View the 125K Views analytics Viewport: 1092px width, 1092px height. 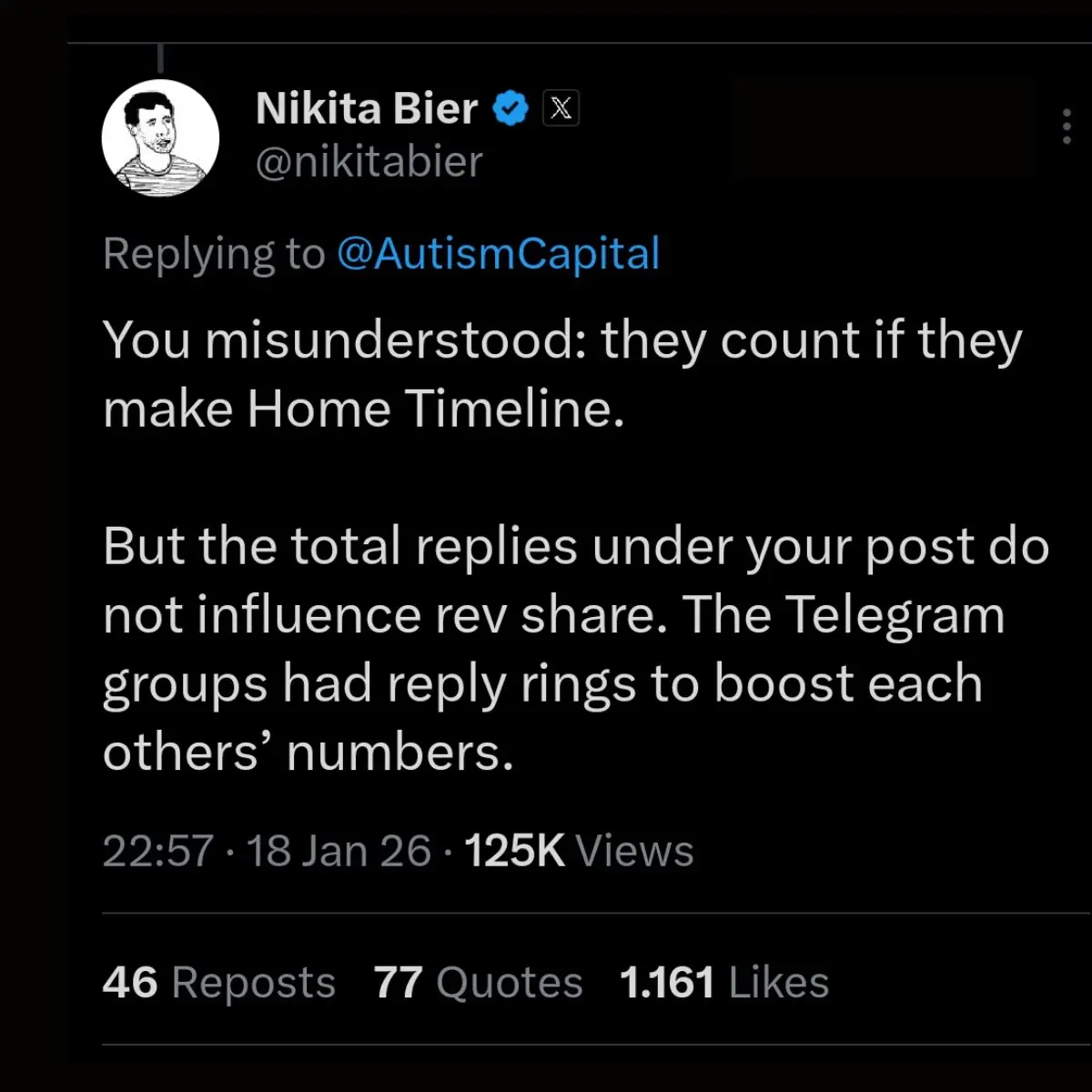579,852
